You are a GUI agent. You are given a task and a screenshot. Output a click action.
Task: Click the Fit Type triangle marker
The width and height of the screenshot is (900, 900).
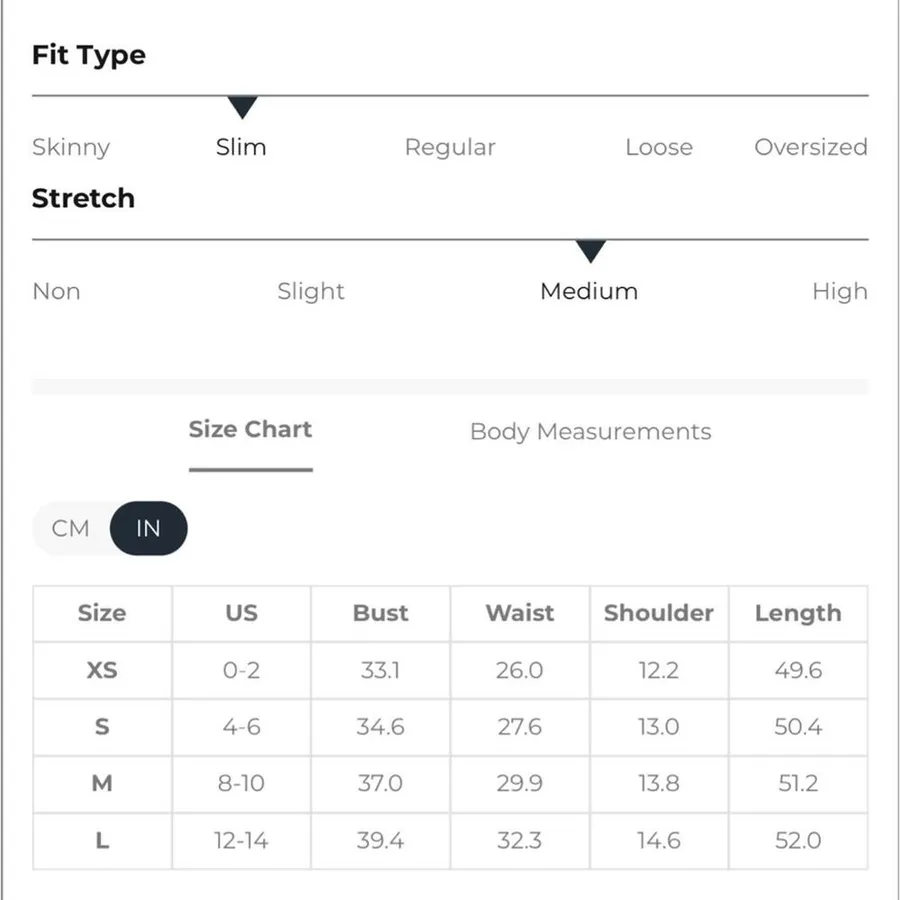(242, 107)
